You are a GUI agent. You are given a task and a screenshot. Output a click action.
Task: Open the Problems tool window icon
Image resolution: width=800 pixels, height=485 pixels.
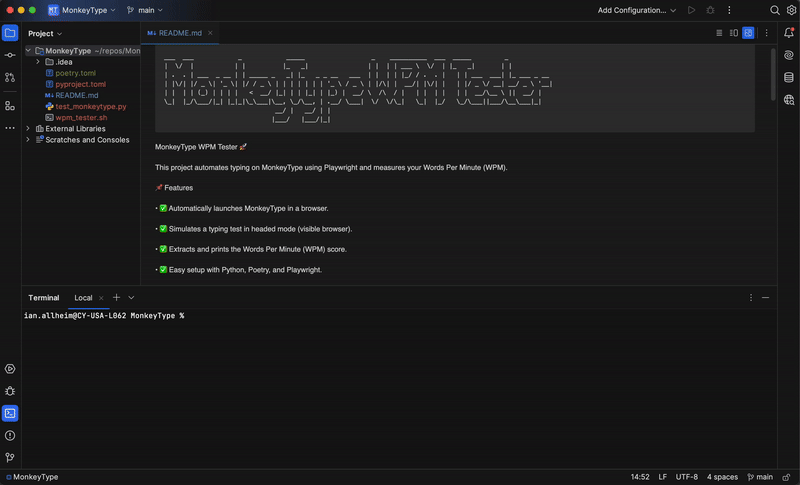pos(10,436)
